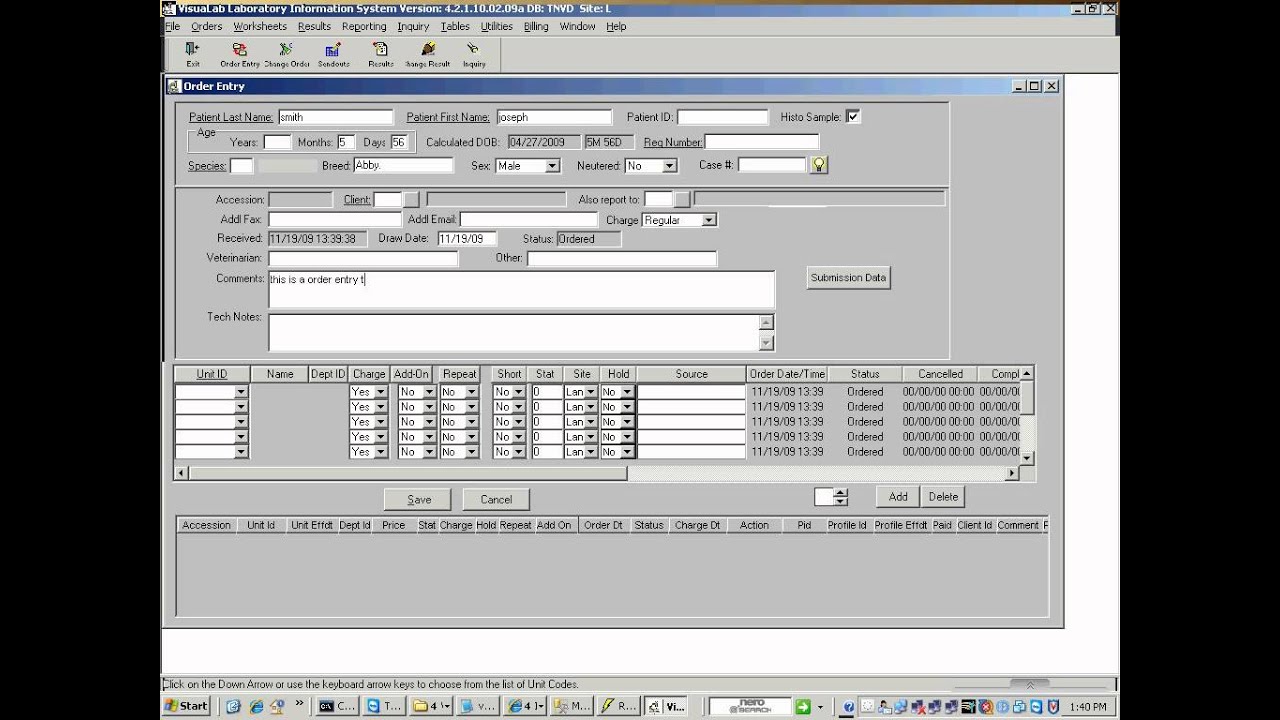The image size is (1280, 720).
Task: Launch Internet Explorer from quick launch
Action: (256, 706)
